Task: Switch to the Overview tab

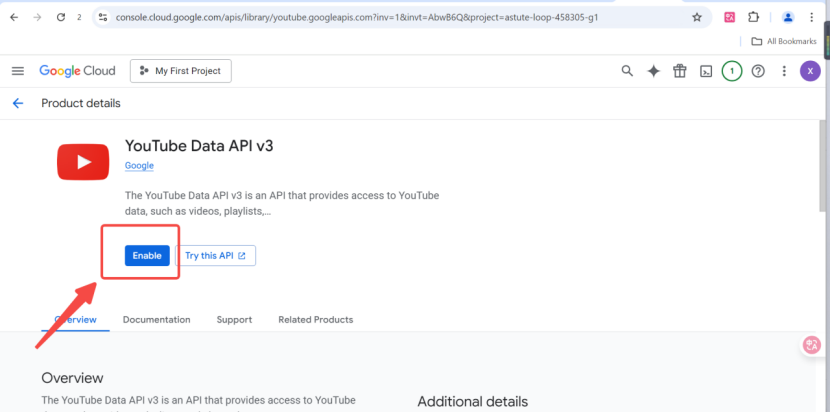Action: point(76,320)
